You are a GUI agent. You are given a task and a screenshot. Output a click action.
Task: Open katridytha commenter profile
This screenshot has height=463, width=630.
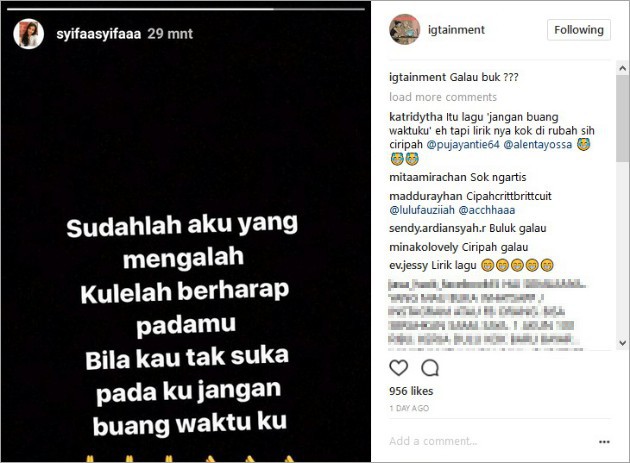[x=415, y=117]
